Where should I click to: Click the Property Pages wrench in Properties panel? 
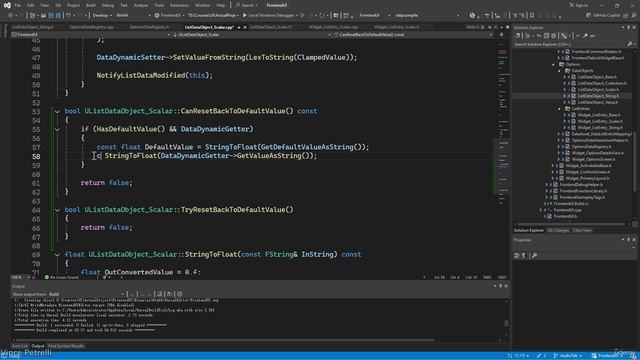[x=534, y=256]
